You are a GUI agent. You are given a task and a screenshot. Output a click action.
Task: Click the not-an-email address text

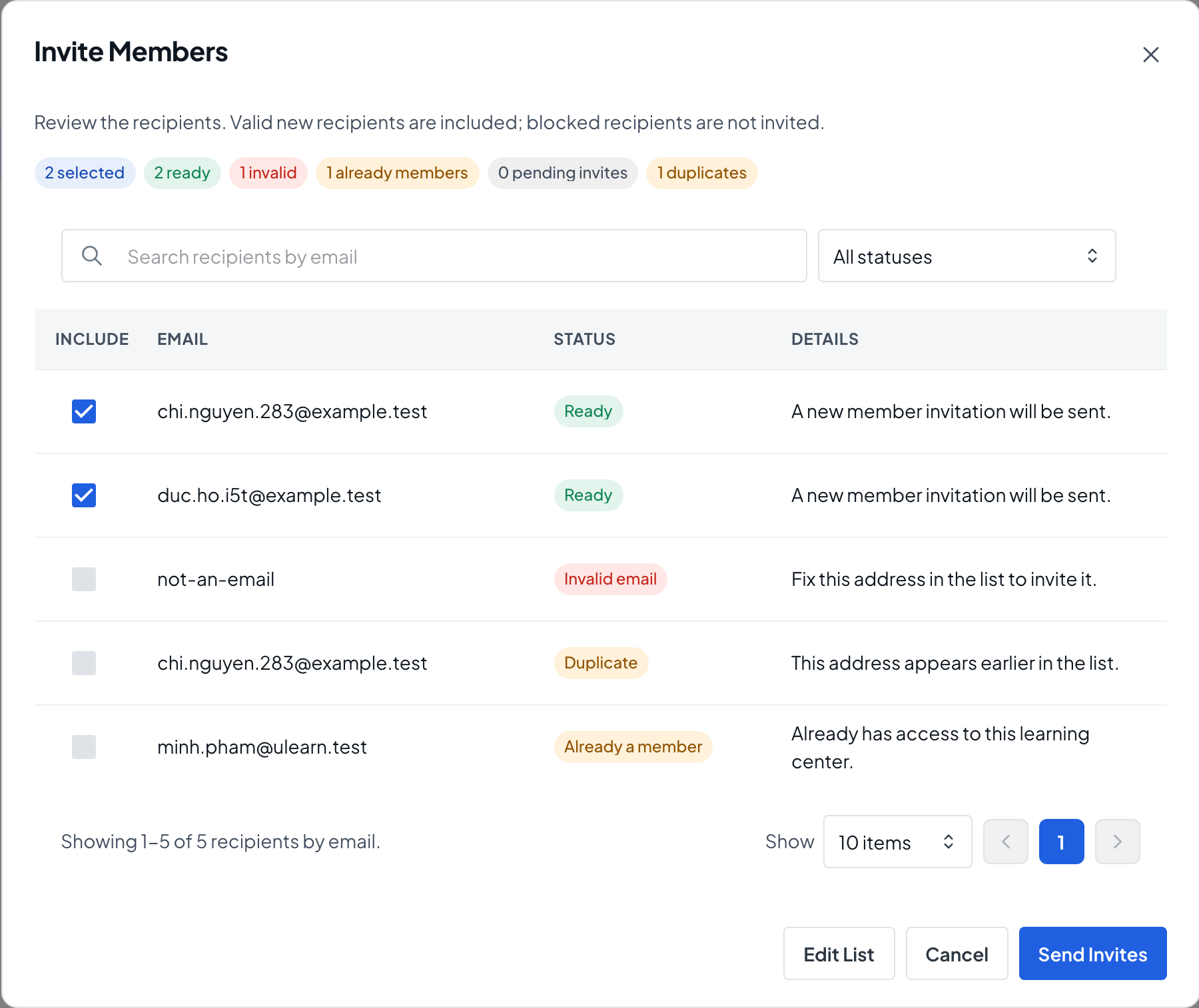pos(216,579)
